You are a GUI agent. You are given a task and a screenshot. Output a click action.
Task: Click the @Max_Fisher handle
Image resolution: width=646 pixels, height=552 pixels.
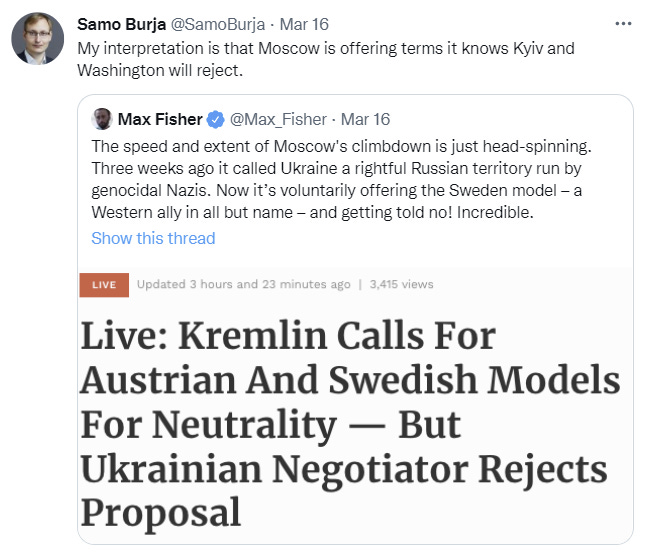point(276,120)
